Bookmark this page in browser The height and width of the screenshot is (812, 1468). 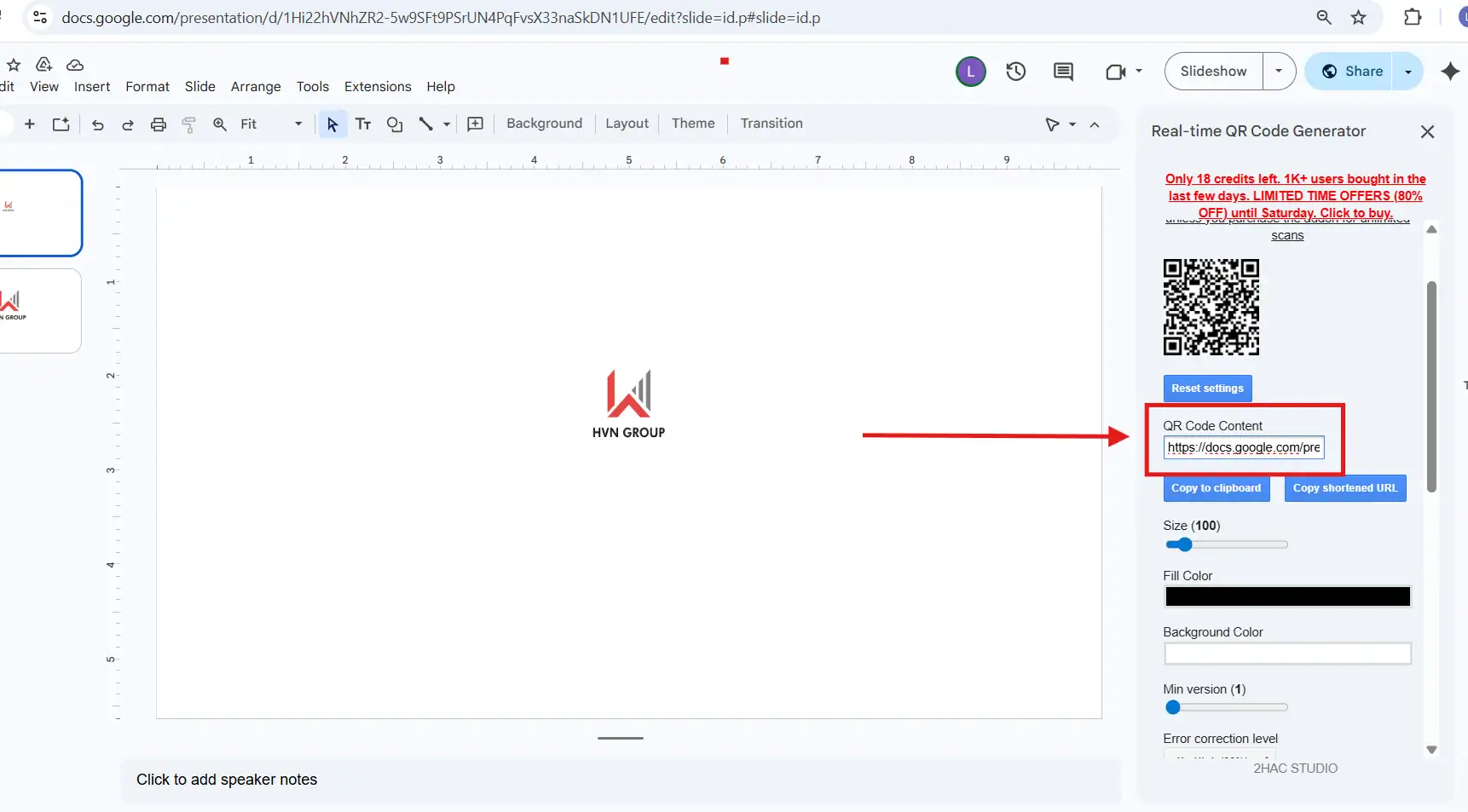point(1359,17)
